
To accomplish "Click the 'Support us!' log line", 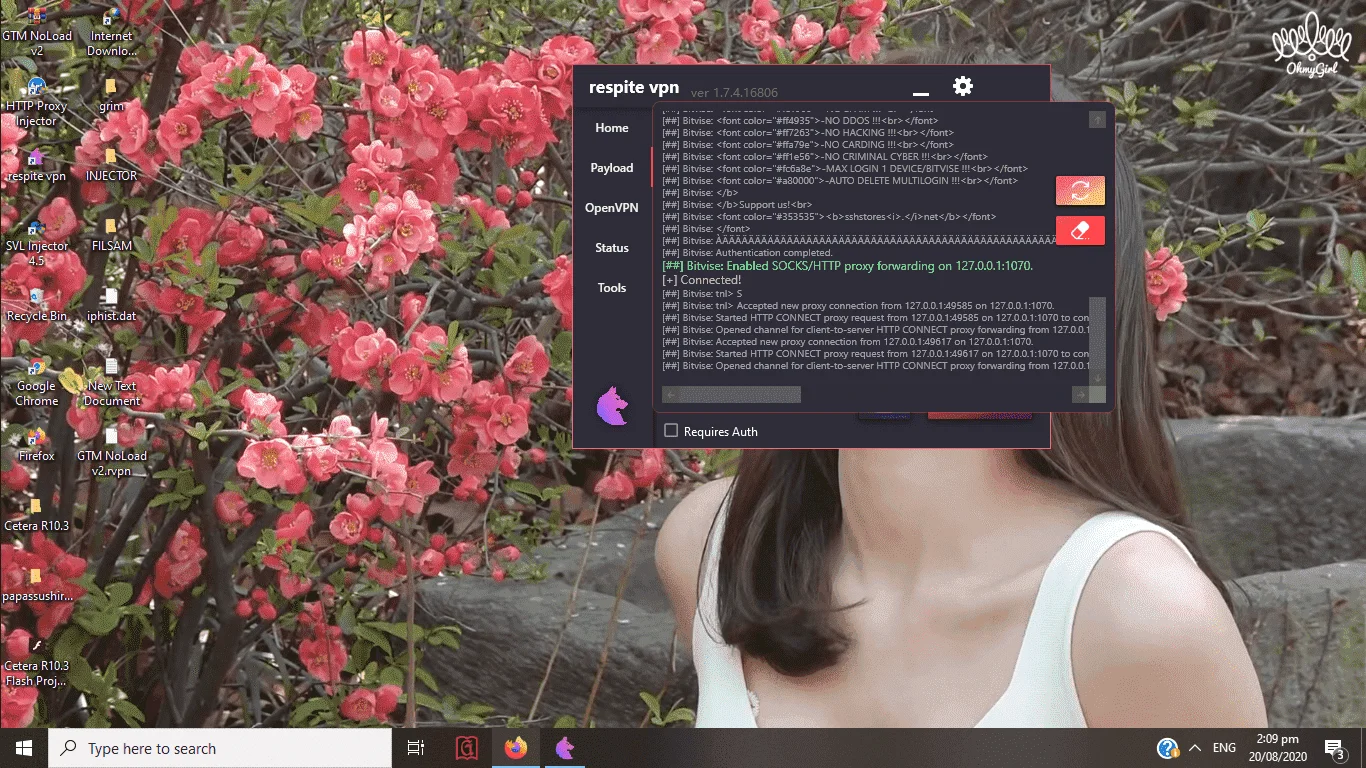I will click(x=738, y=205).
